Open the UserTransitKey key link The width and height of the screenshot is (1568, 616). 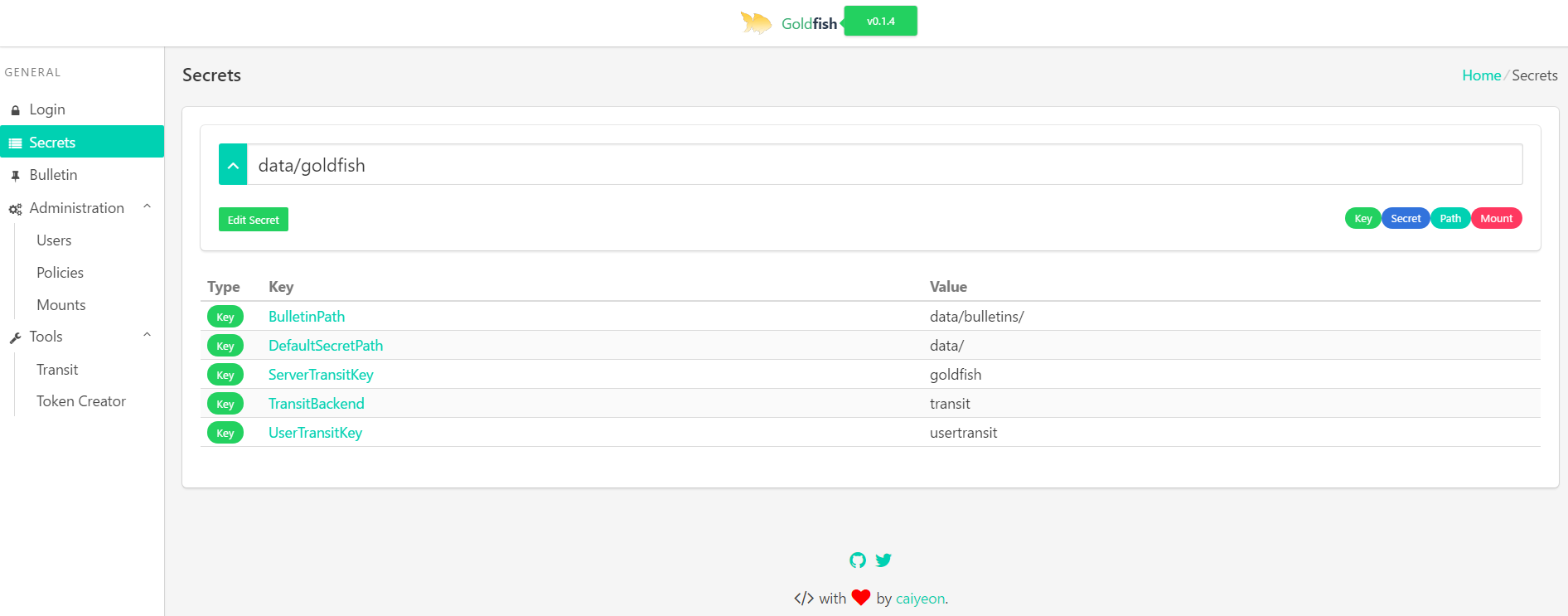coord(315,433)
